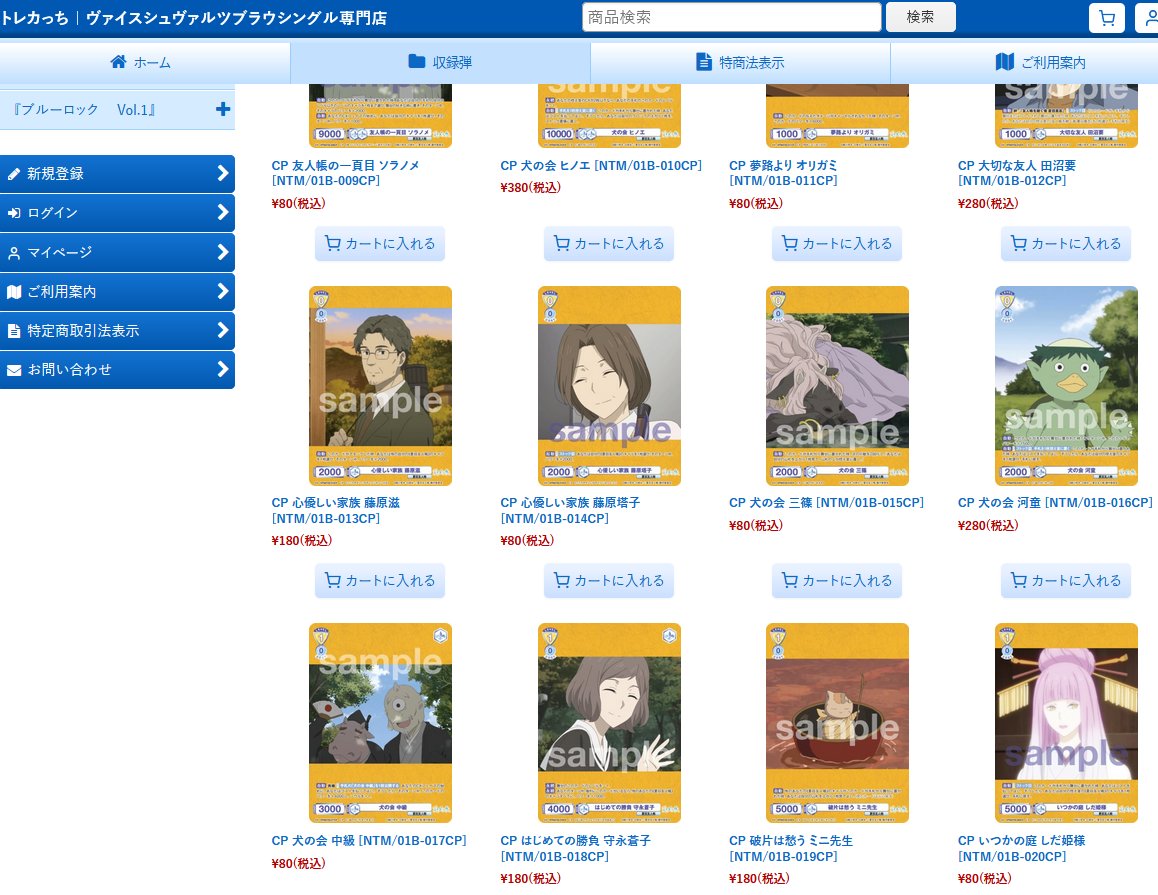Open product link CP 心優しい家族 藤原滋
The width and height of the screenshot is (1158, 895).
pos(335,510)
